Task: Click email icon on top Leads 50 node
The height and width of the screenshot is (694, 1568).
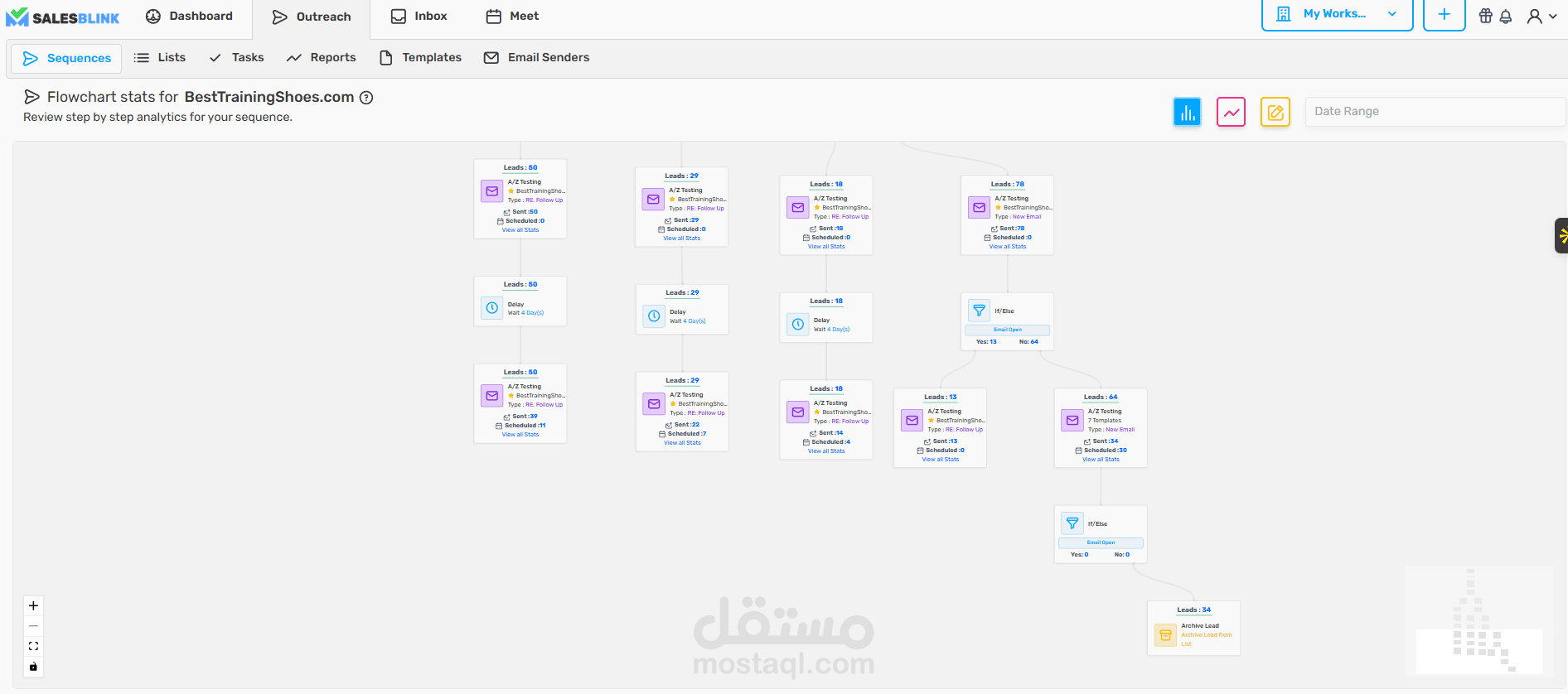Action: [492, 191]
